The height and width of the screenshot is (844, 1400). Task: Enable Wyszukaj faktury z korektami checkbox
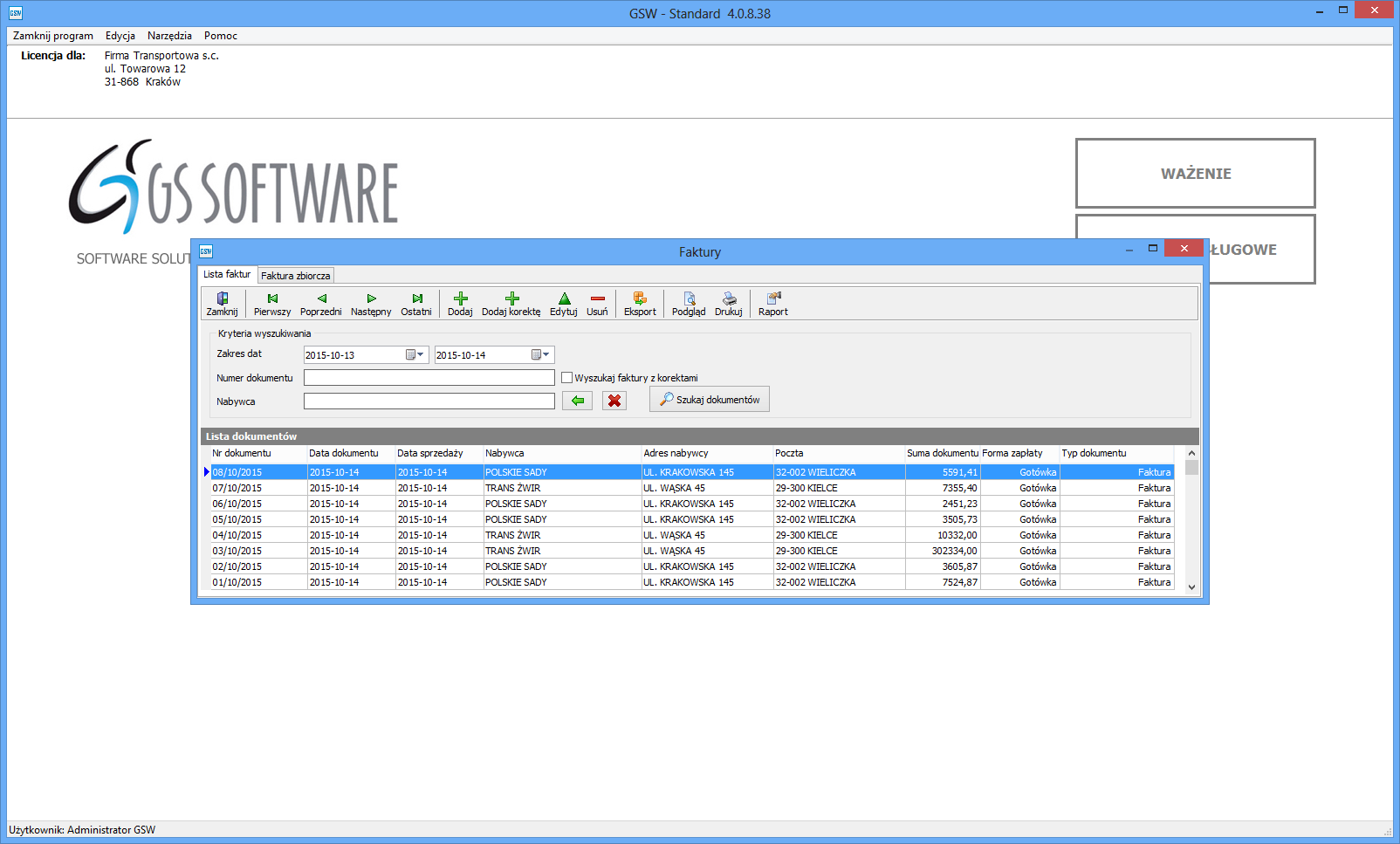[x=567, y=378]
